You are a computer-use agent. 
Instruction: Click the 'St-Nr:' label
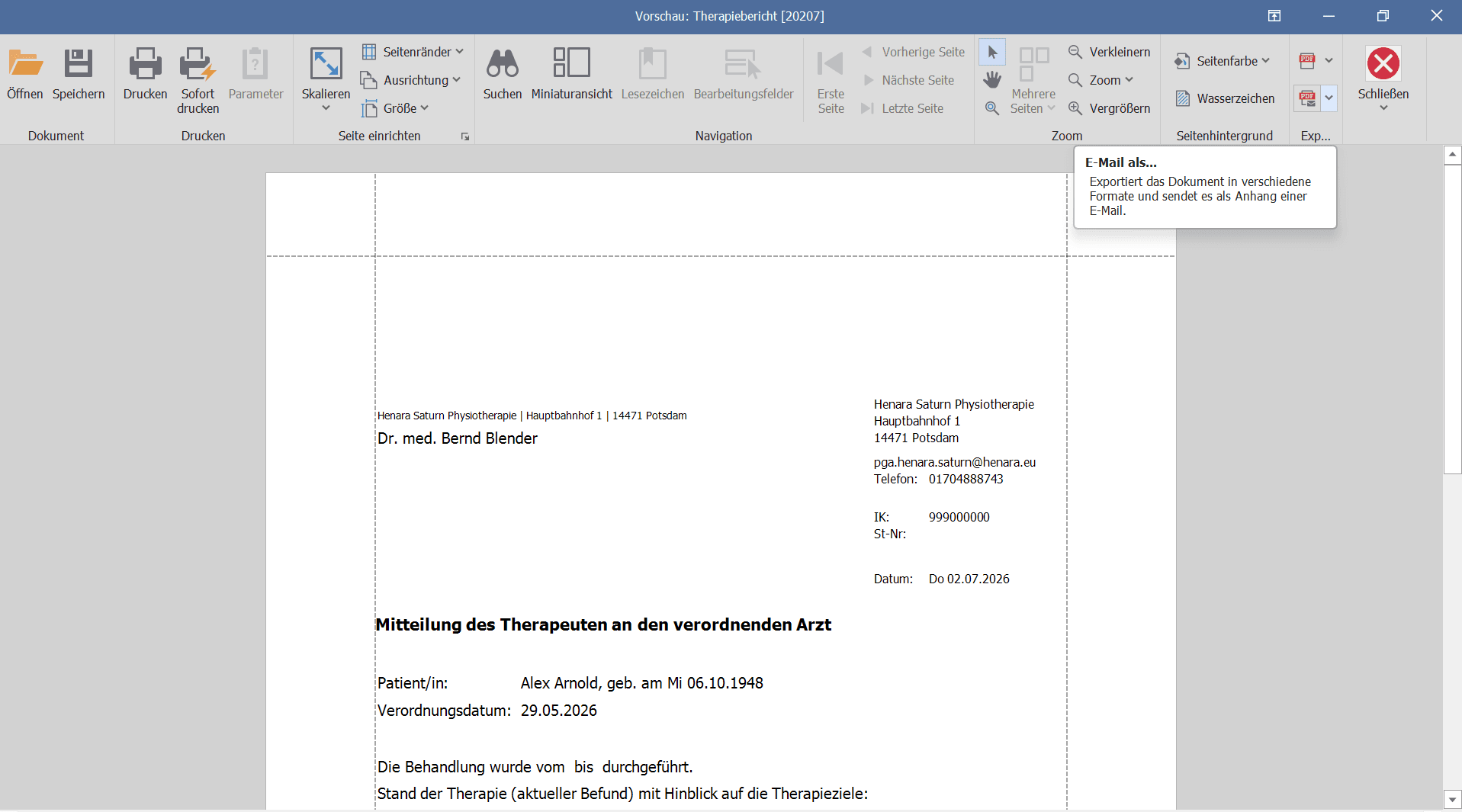890,534
